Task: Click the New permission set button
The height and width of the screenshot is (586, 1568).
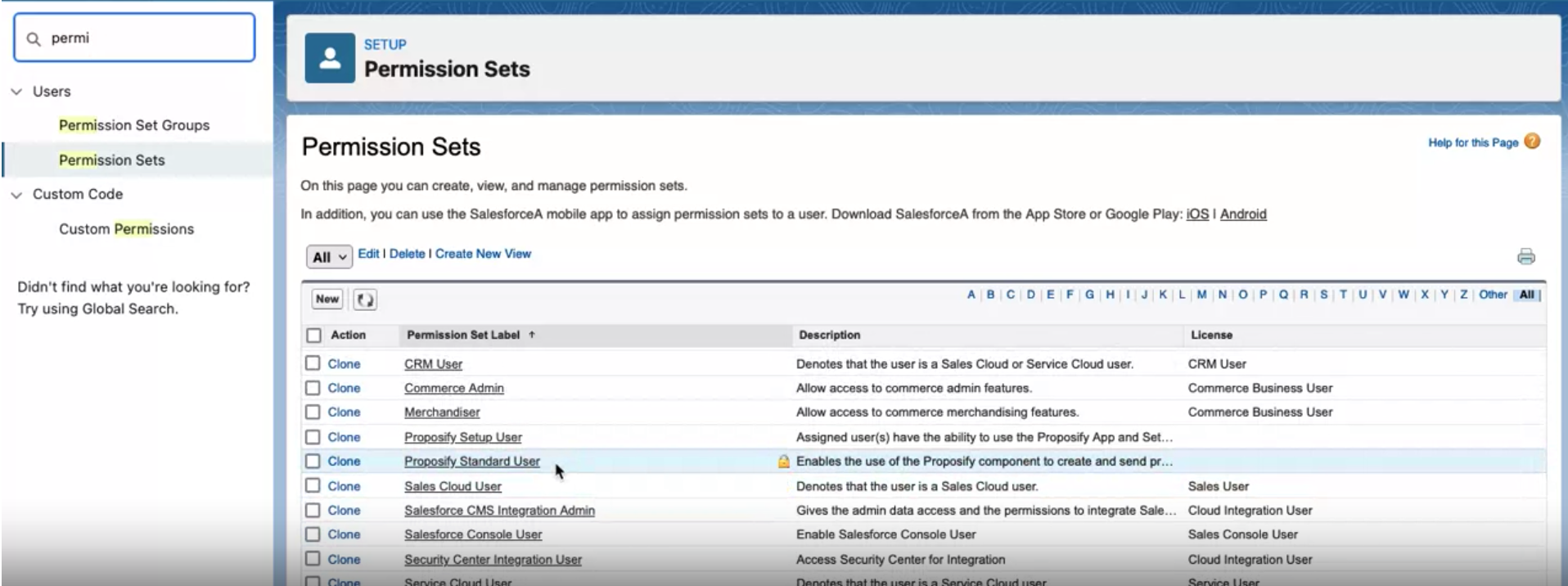Action: (x=327, y=300)
